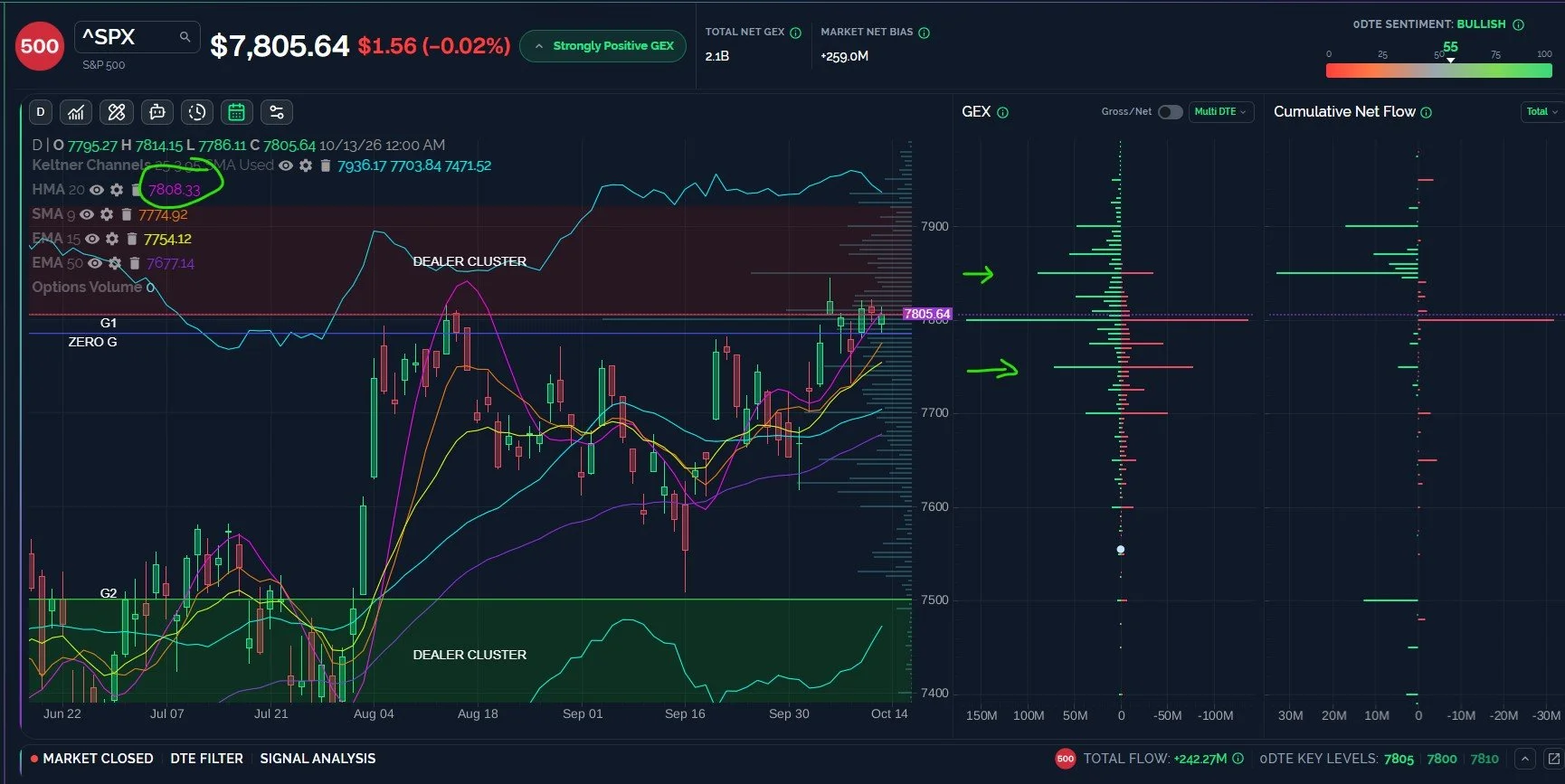1565x784 pixels.
Task: Click the history clock icon
Action: point(196,112)
